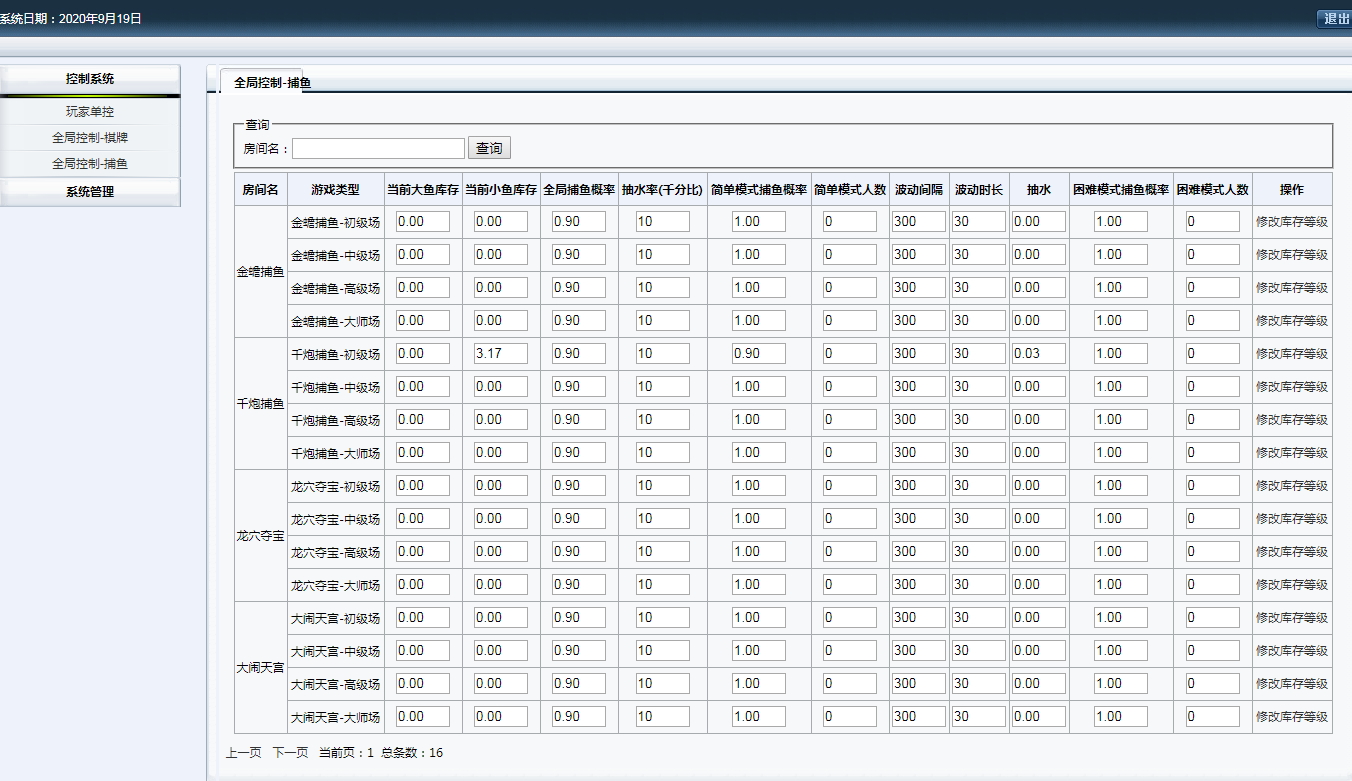Click 波动间隔 field for 大闹天宫-大师场
Viewport: 1352px width, 781px height.
pyautogui.click(x=918, y=717)
